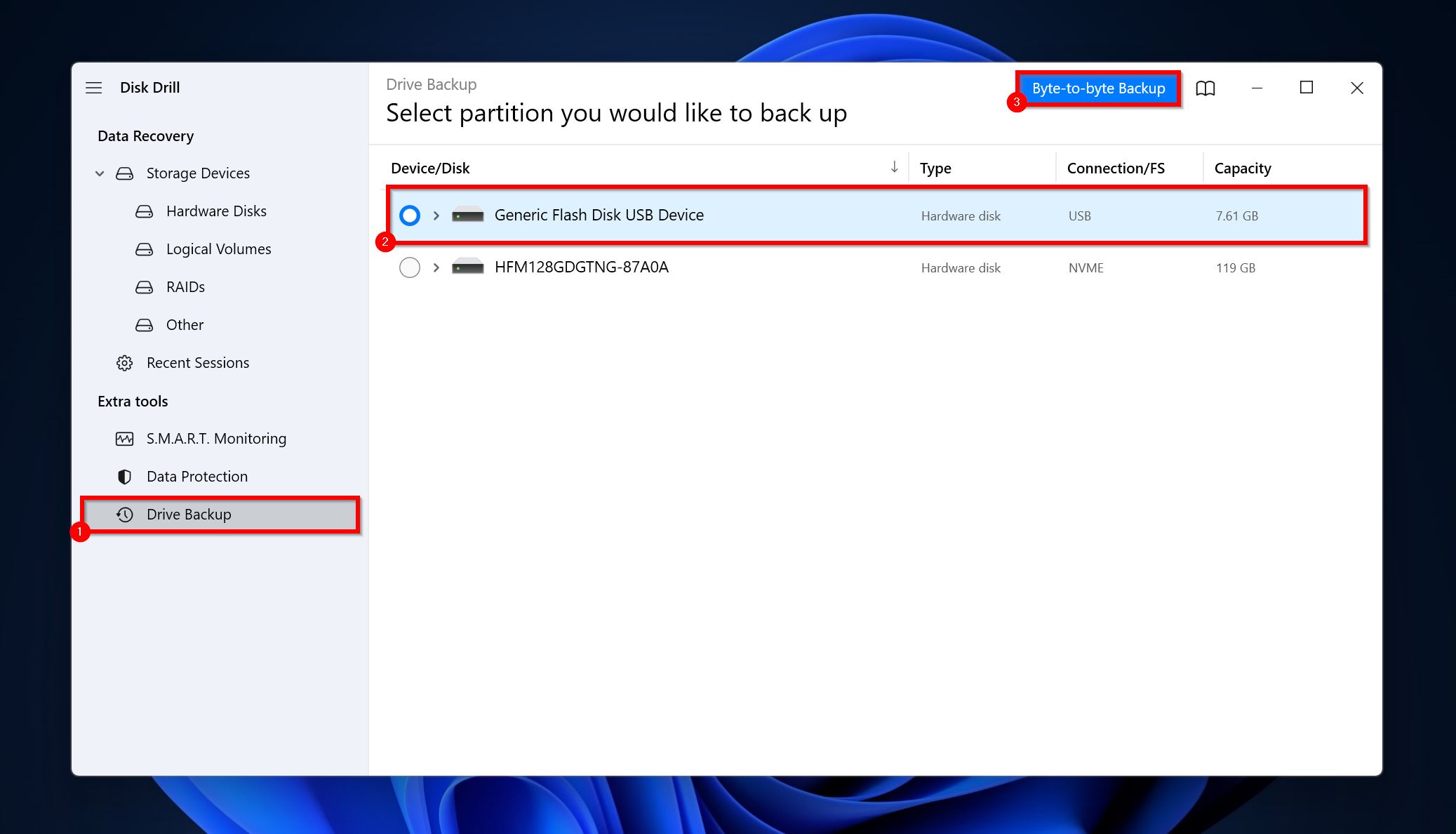The width and height of the screenshot is (1456, 834).
Task: Click the S.M.A.R.T. Monitoring icon
Action: tap(124, 438)
